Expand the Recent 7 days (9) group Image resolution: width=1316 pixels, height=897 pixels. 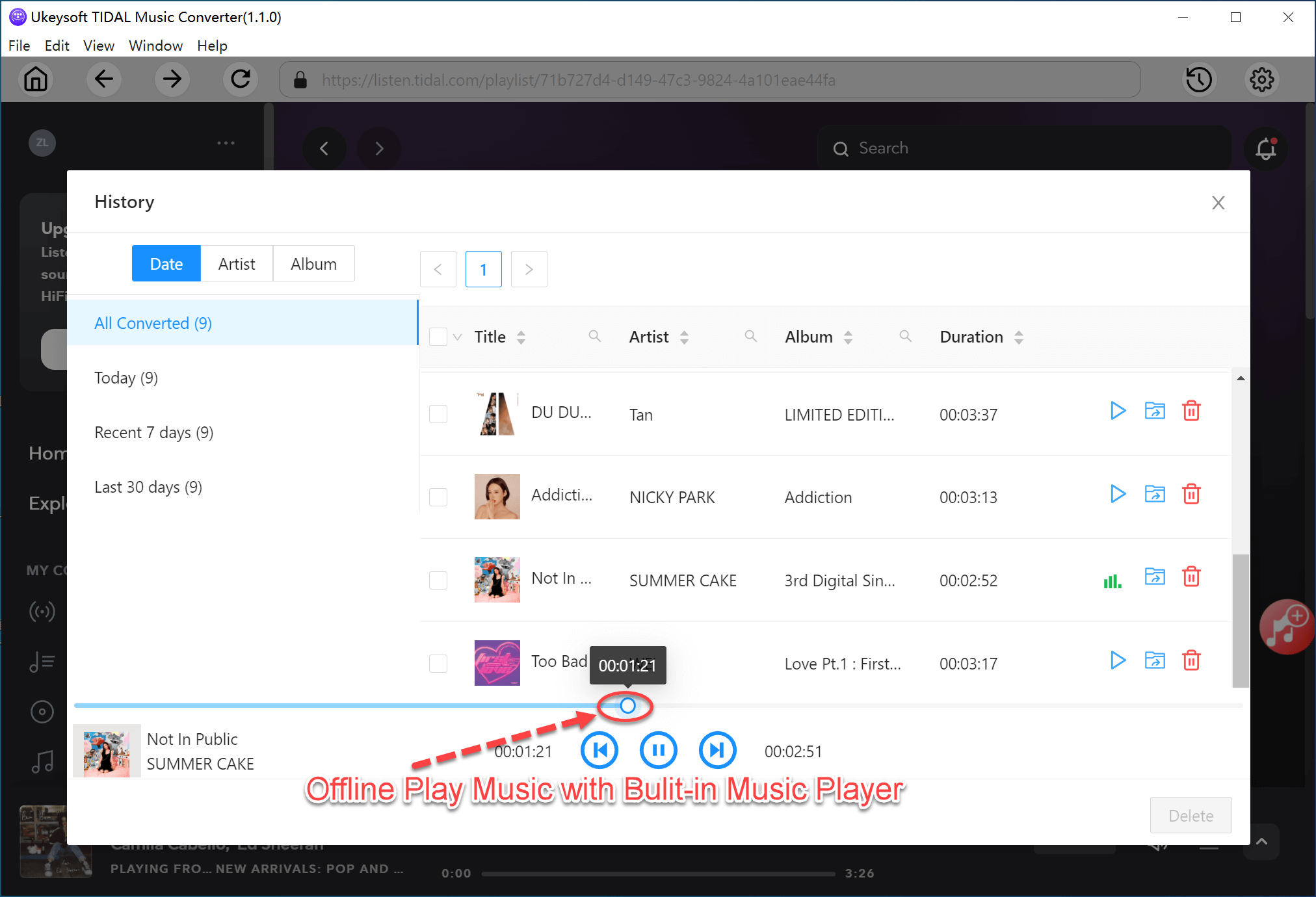pyautogui.click(x=154, y=432)
